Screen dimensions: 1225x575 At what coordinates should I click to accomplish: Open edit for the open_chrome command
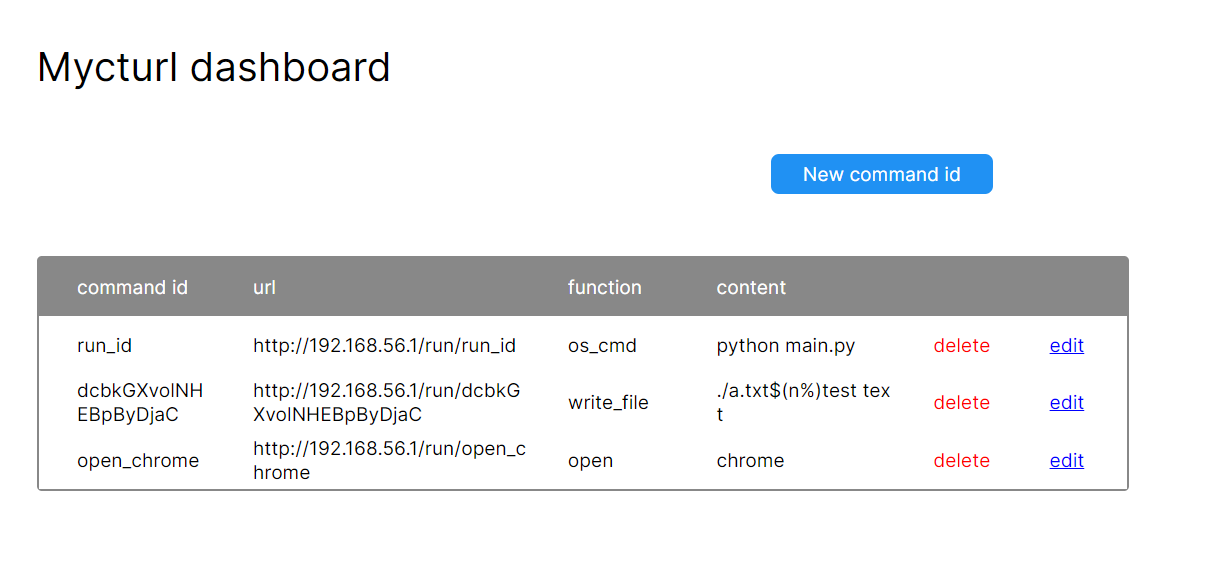[x=1066, y=461]
